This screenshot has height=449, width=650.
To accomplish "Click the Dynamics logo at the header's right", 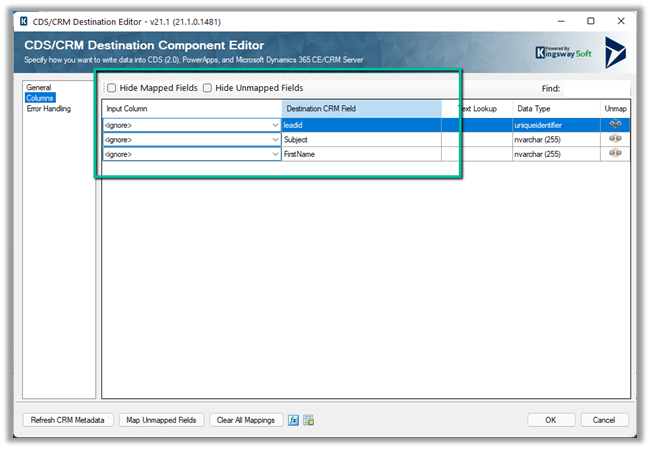I will pos(615,52).
